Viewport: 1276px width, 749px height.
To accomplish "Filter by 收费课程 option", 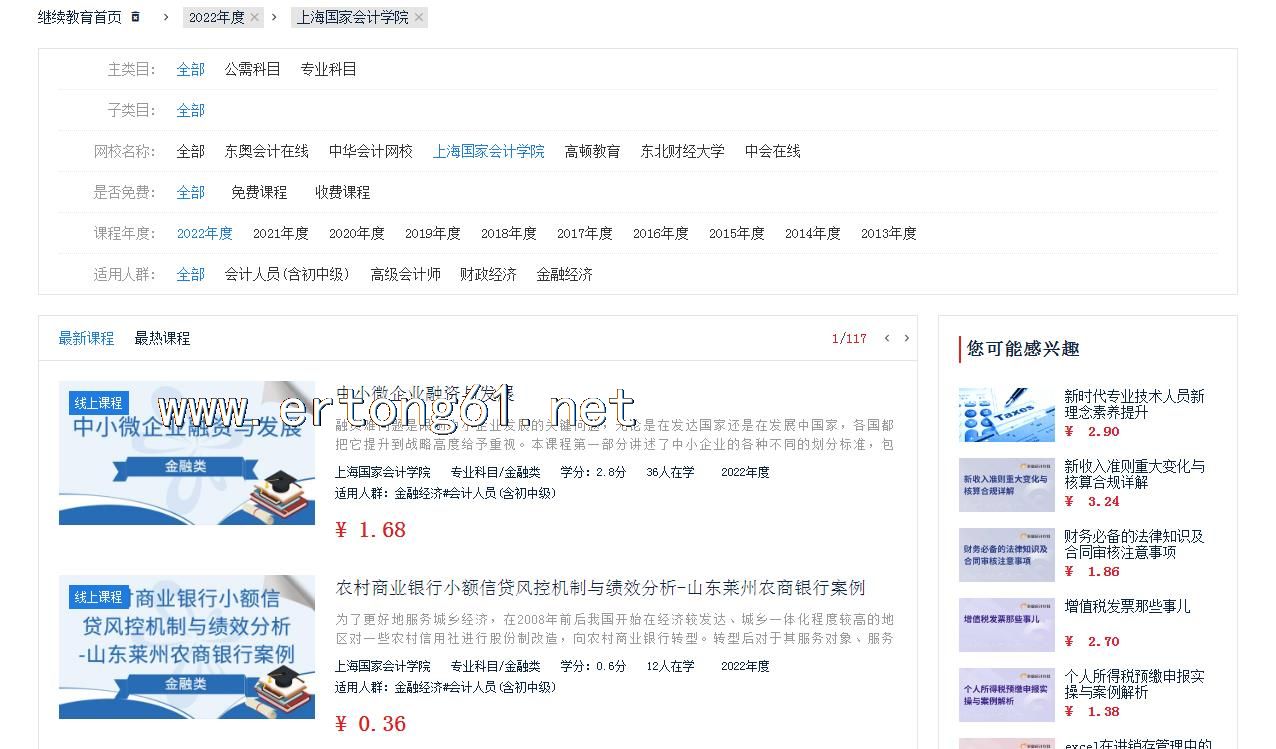I will pyautogui.click(x=342, y=192).
